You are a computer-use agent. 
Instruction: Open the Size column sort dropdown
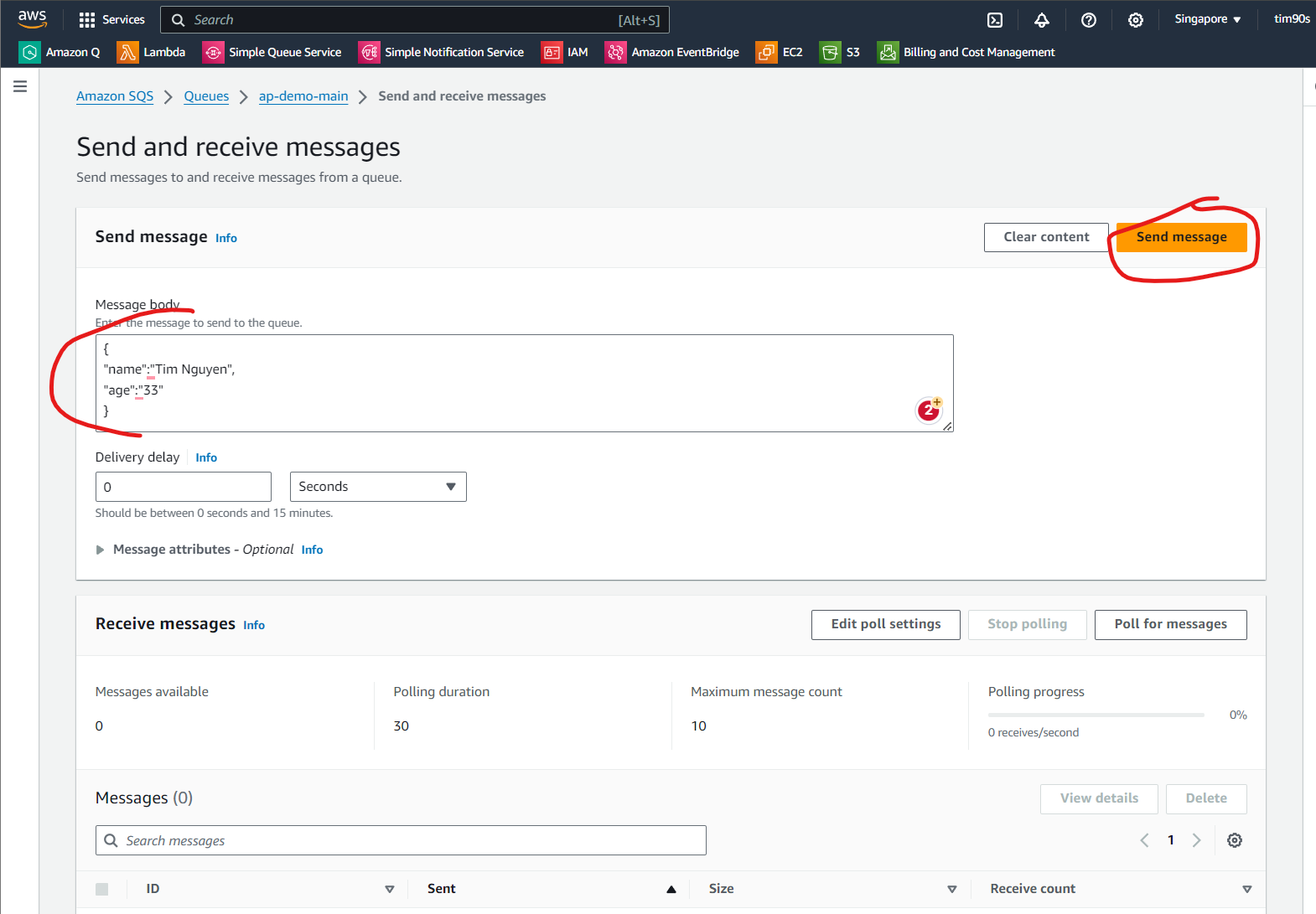(x=952, y=889)
